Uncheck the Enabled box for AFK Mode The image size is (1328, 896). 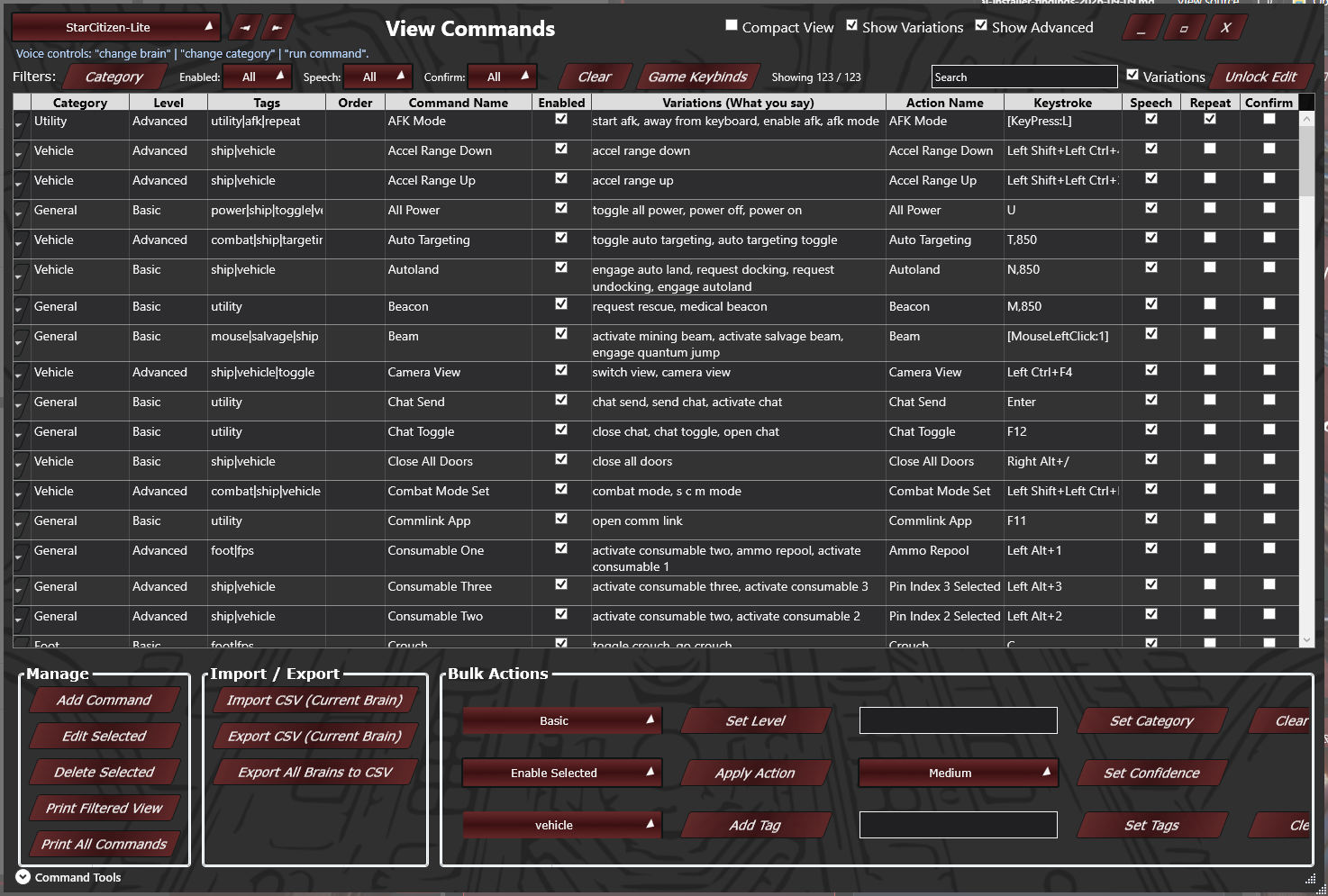tap(561, 119)
